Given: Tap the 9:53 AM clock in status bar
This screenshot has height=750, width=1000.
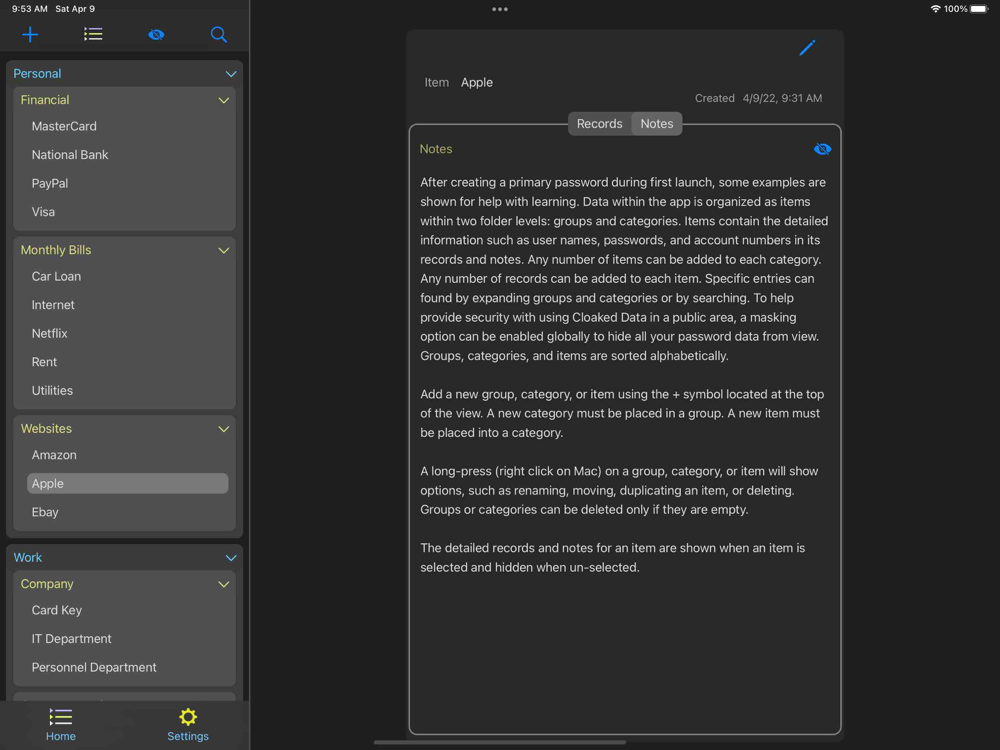Looking at the screenshot, I should [x=29, y=9].
